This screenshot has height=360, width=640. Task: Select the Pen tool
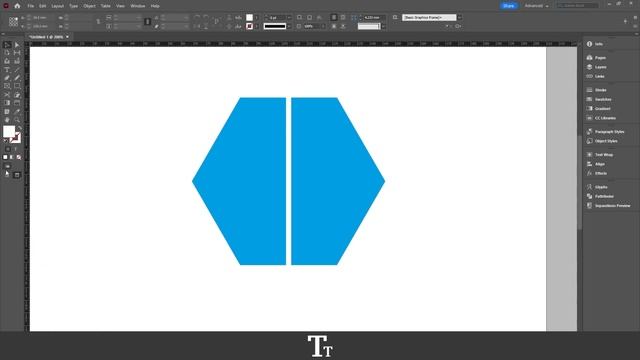(7, 78)
